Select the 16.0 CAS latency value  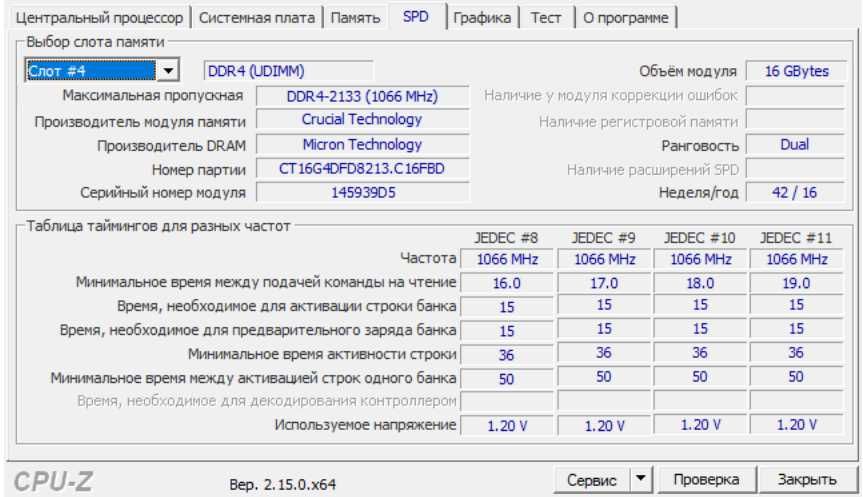click(x=507, y=283)
